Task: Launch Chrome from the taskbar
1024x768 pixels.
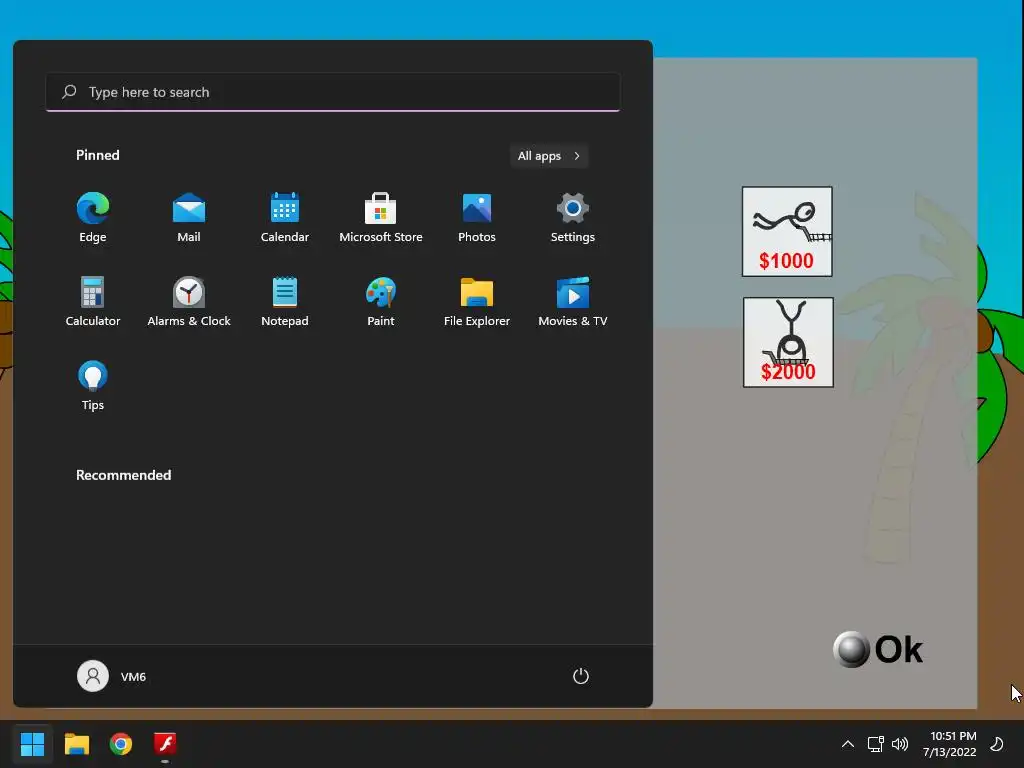Action: pyautogui.click(x=121, y=743)
